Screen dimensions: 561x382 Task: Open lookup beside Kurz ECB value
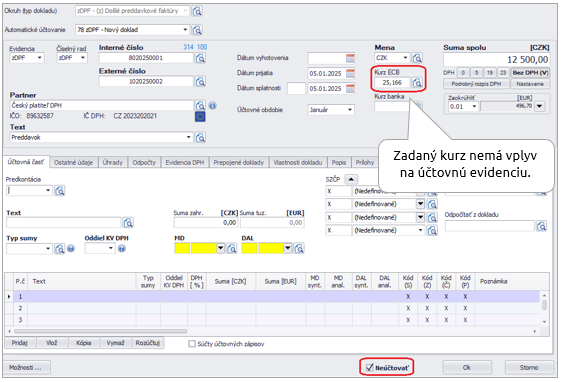(x=417, y=83)
